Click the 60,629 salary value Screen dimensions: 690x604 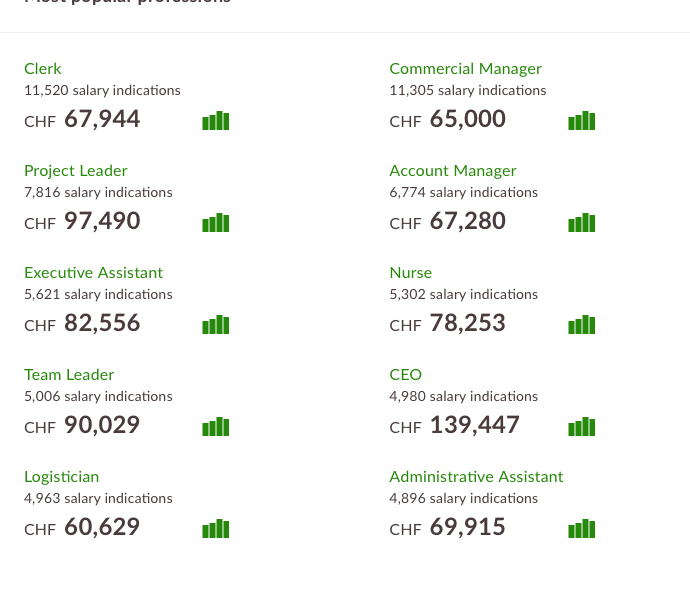102,527
